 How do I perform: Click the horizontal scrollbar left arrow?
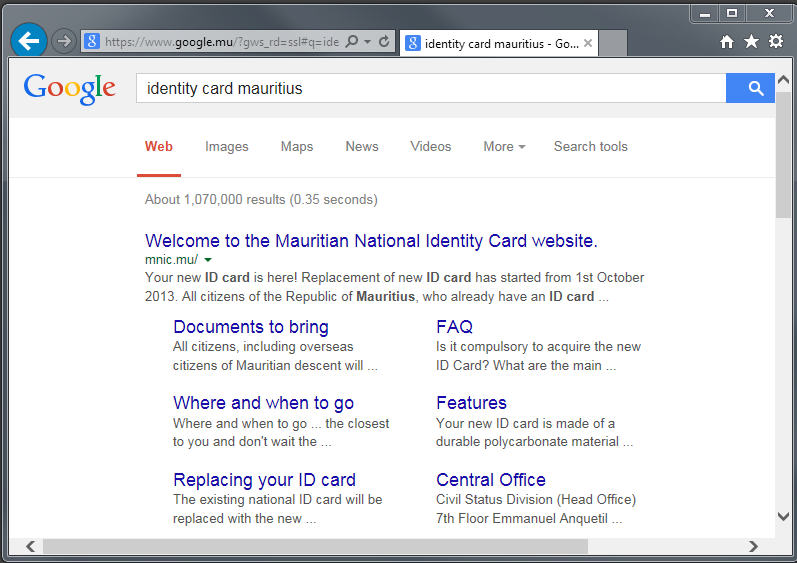tap(30, 546)
